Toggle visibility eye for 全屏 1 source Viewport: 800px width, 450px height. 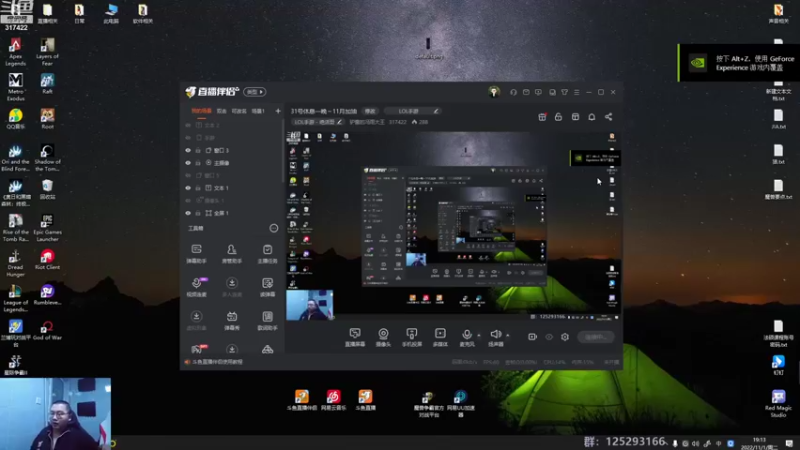click(188, 213)
